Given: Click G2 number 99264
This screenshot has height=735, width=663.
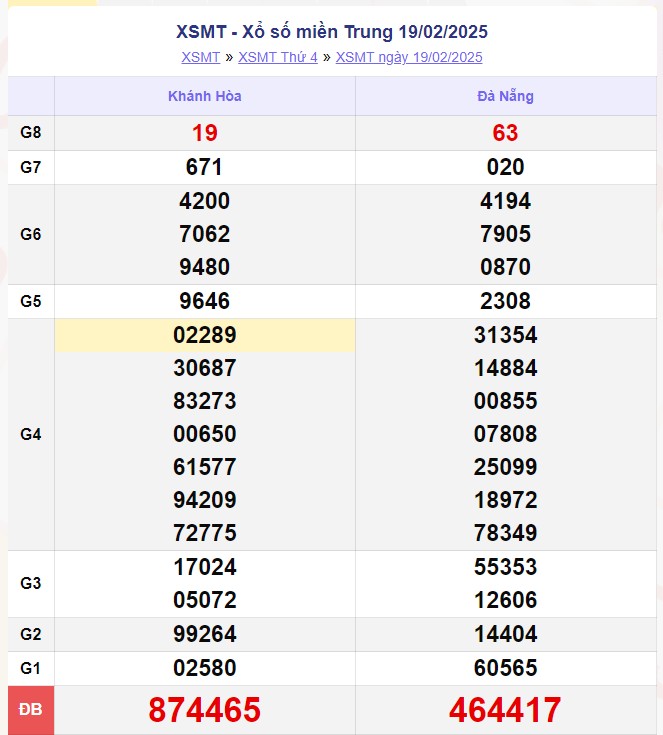Looking at the screenshot, I should point(205,634).
